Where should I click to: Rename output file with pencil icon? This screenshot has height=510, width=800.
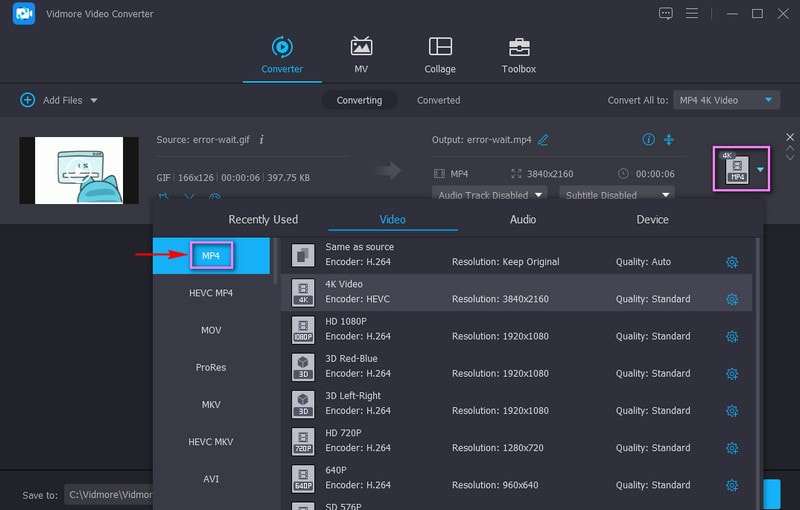pyautogui.click(x=543, y=140)
